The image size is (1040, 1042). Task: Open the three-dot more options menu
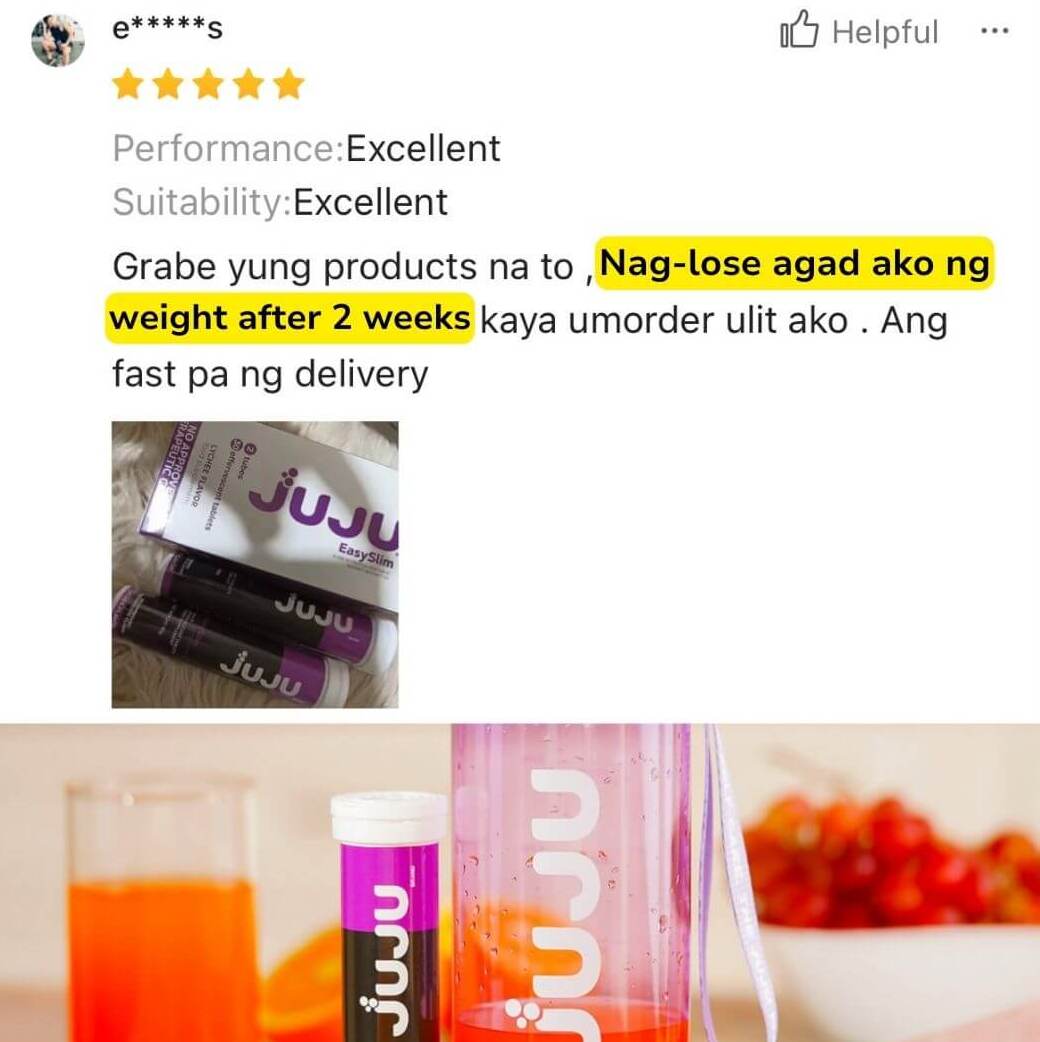click(x=995, y=31)
